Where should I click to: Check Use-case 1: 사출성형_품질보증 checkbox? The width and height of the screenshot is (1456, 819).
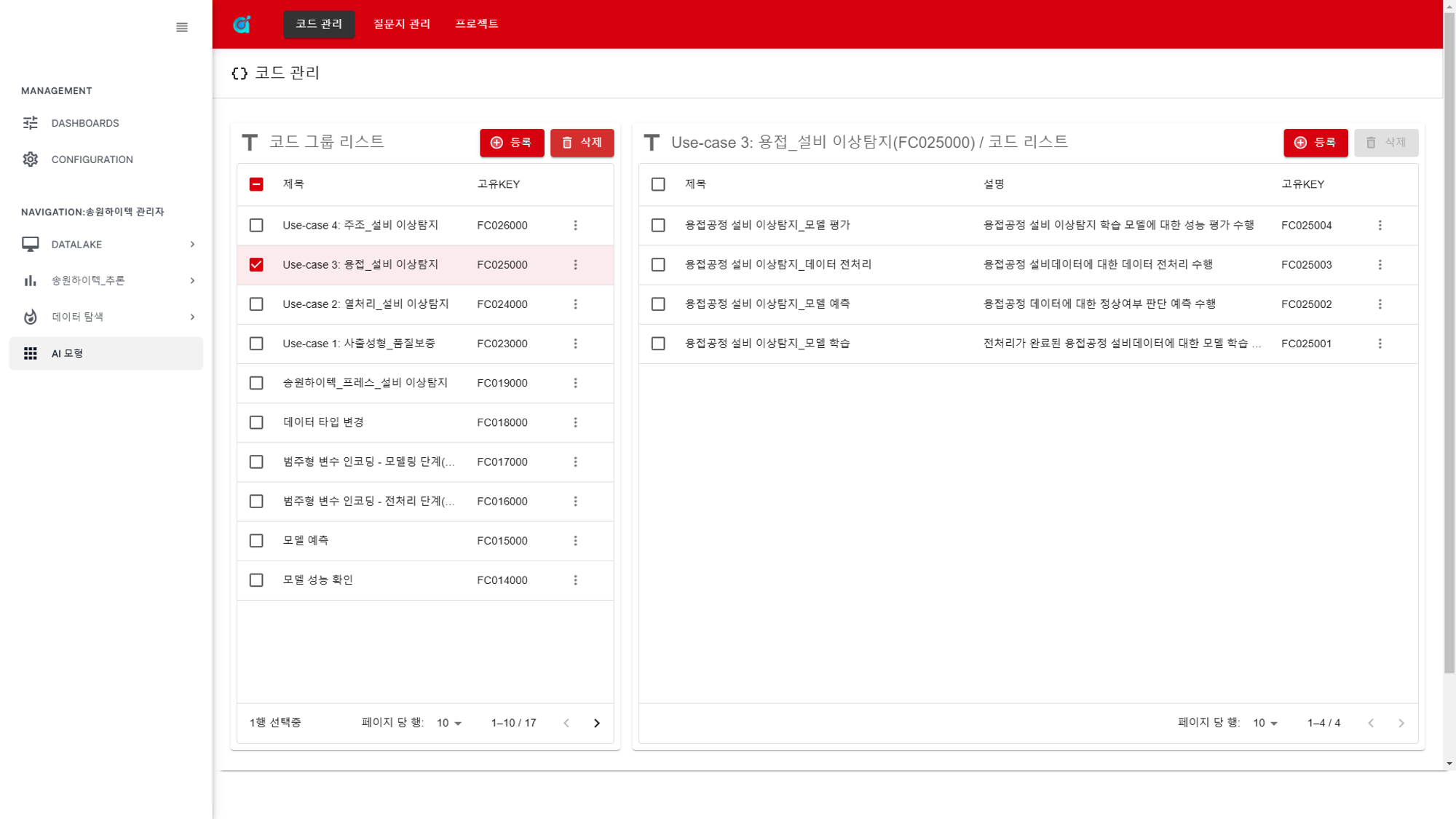[256, 344]
